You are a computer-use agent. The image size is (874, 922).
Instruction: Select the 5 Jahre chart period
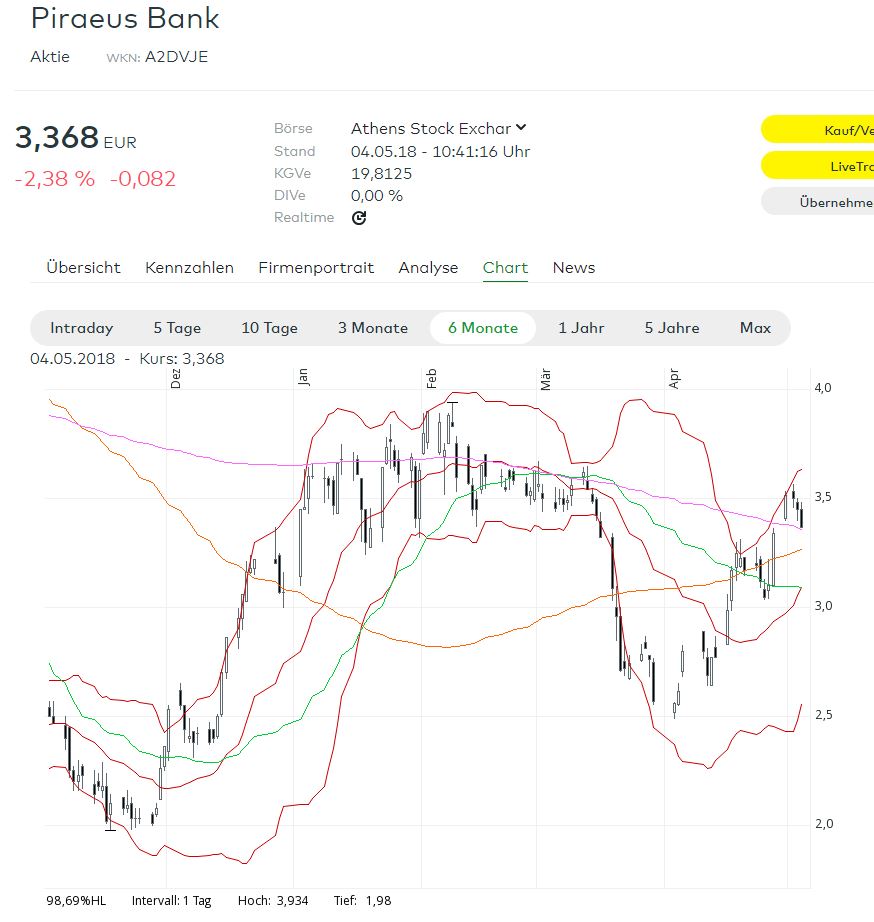[671, 328]
